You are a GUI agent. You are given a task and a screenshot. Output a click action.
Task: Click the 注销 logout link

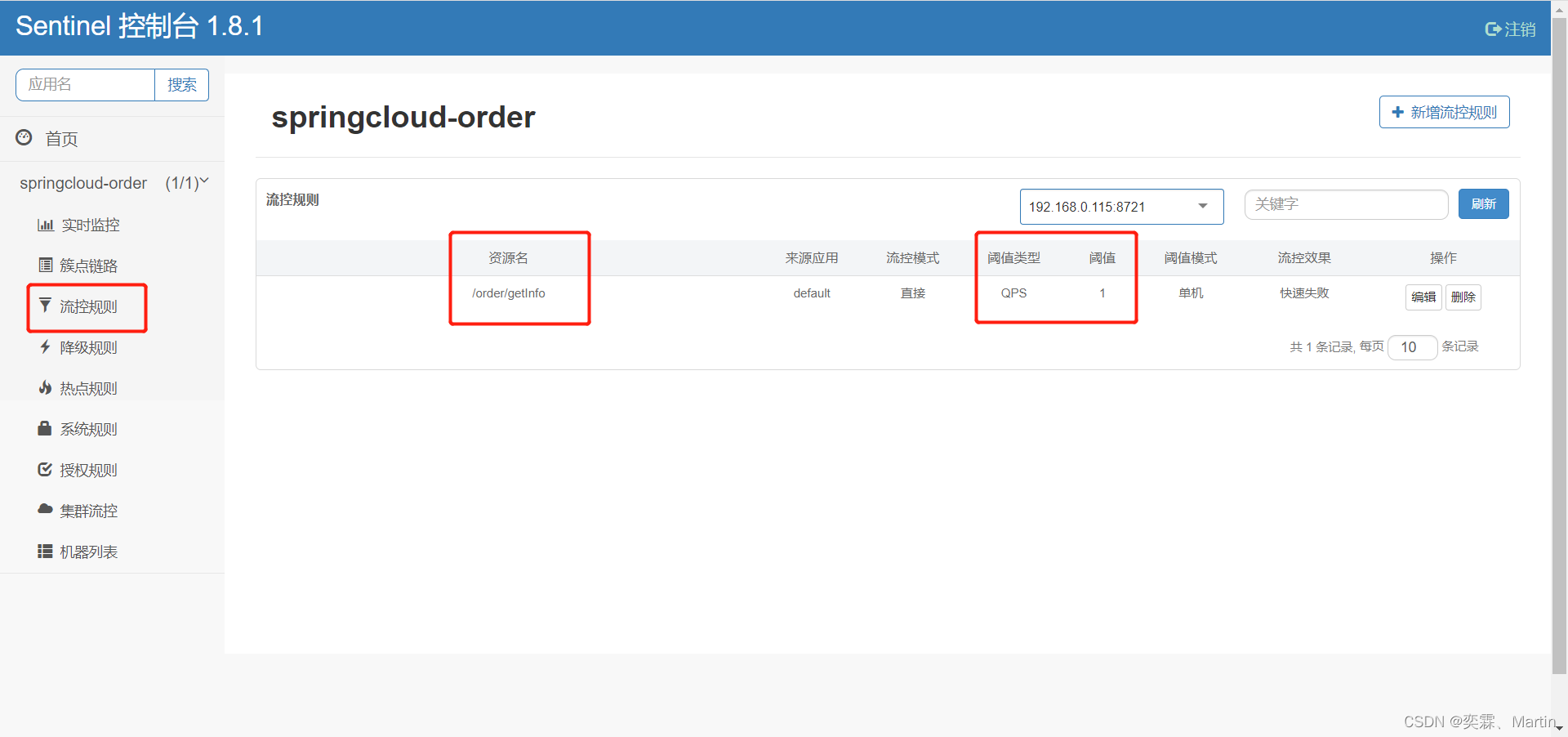[x=1510, y=29]
